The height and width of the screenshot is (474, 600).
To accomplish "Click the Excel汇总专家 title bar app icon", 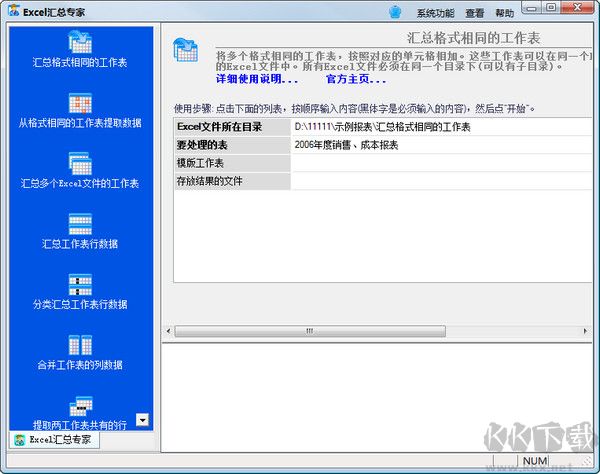I will [x=14, y=11].
